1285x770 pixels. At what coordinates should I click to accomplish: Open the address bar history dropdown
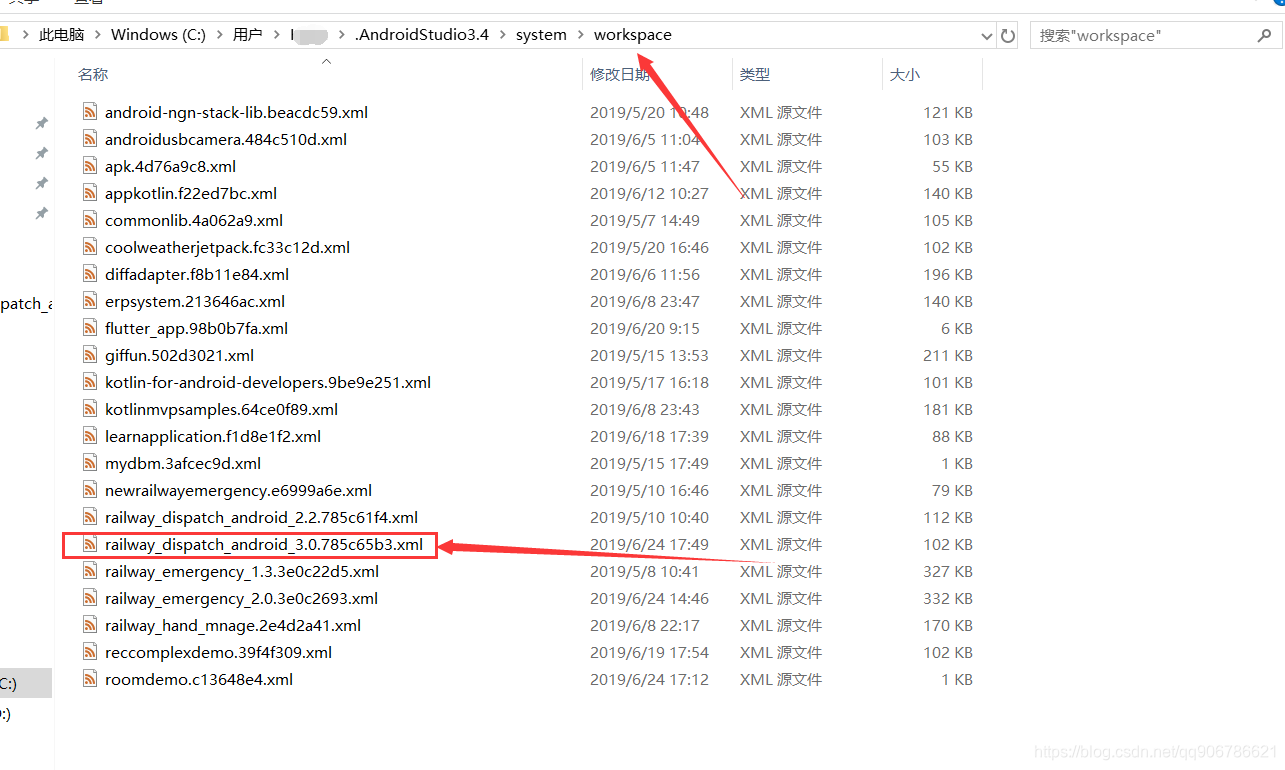click(987, 35)
